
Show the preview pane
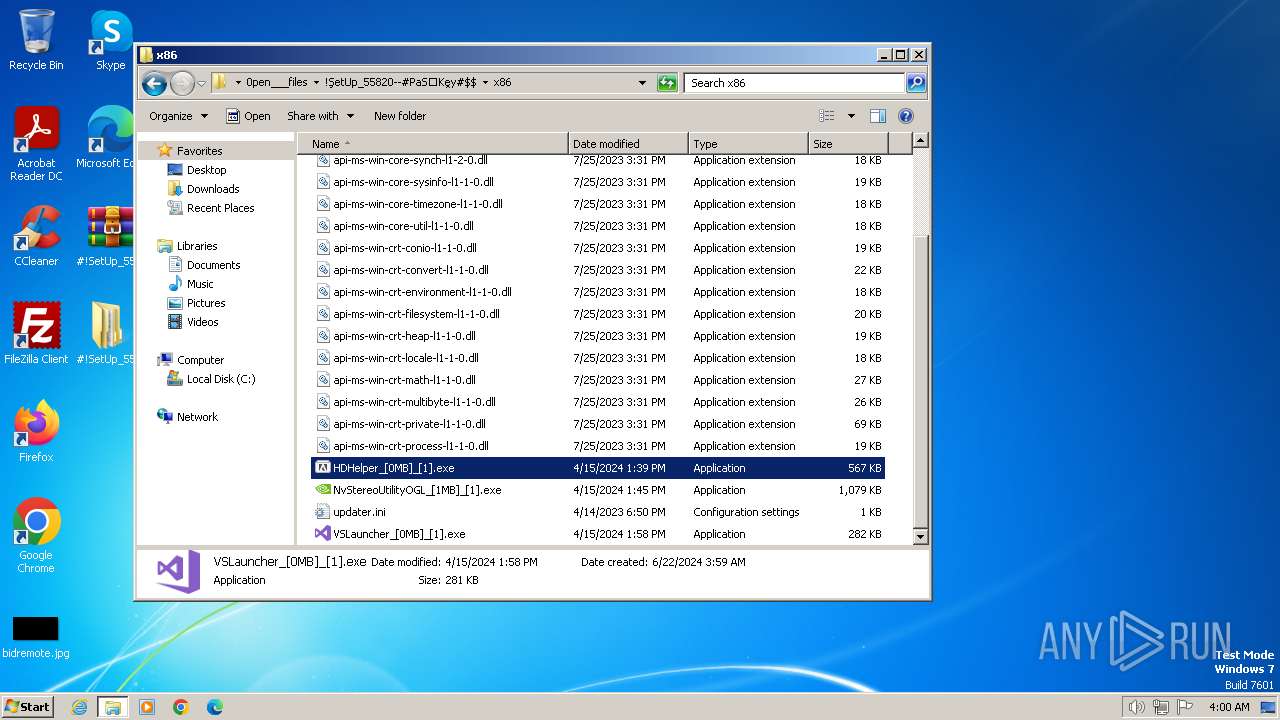(x=877, y=116)
